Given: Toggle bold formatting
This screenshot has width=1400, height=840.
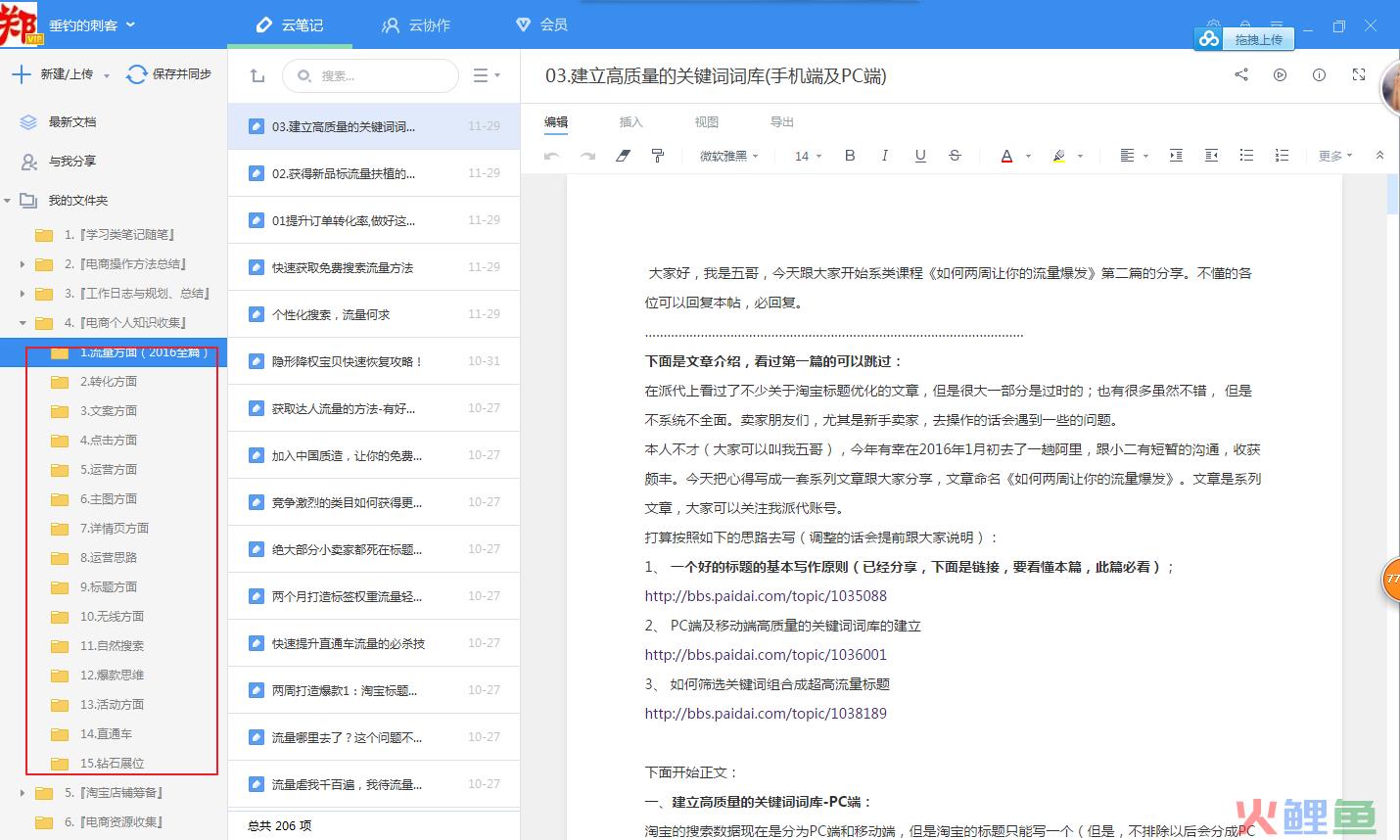Looking at the screenshot, I should (850, 156).
